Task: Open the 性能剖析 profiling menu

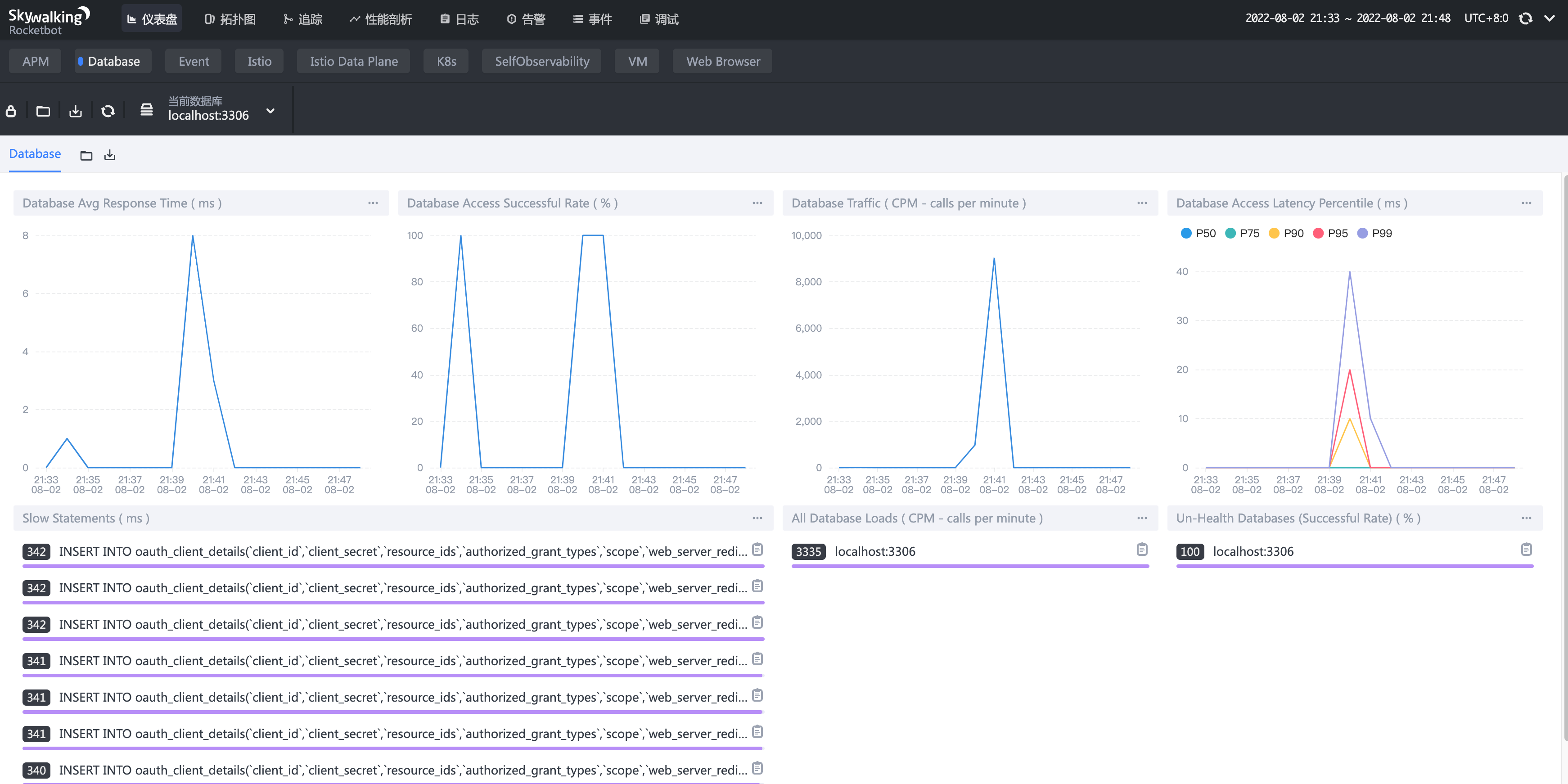Action: coord(381,19)
